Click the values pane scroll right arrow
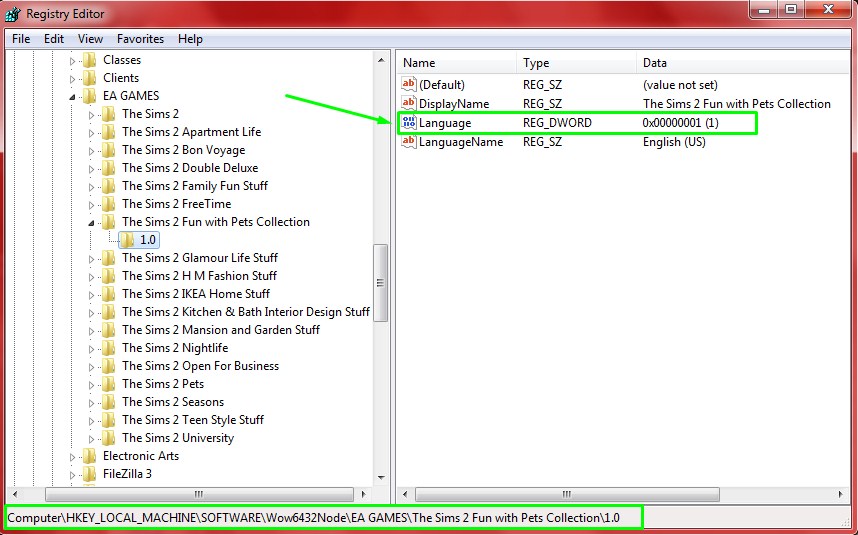Image resolution: width=858 pixels, height=535 pixels. 840,494
